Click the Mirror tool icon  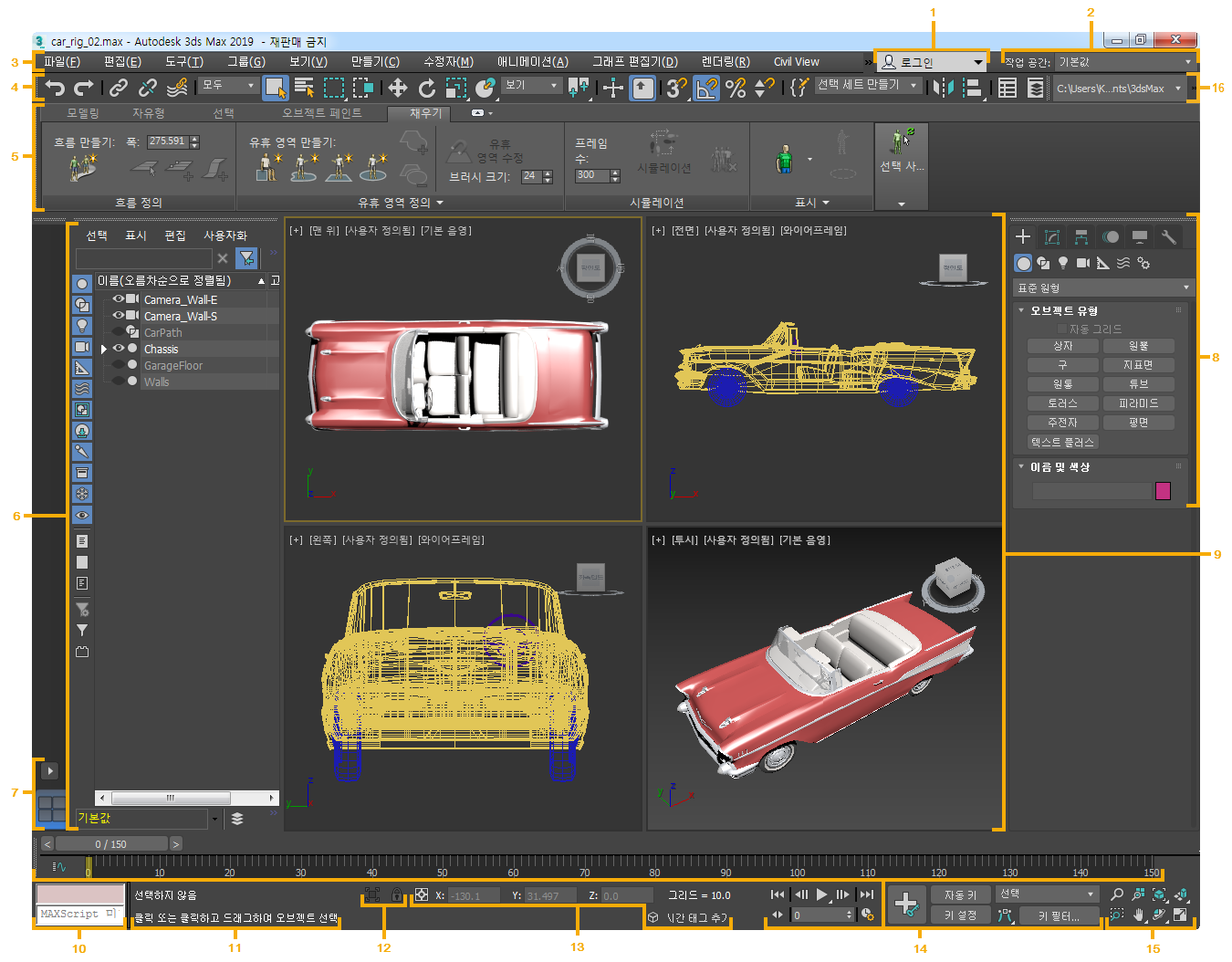pos(944,88)
